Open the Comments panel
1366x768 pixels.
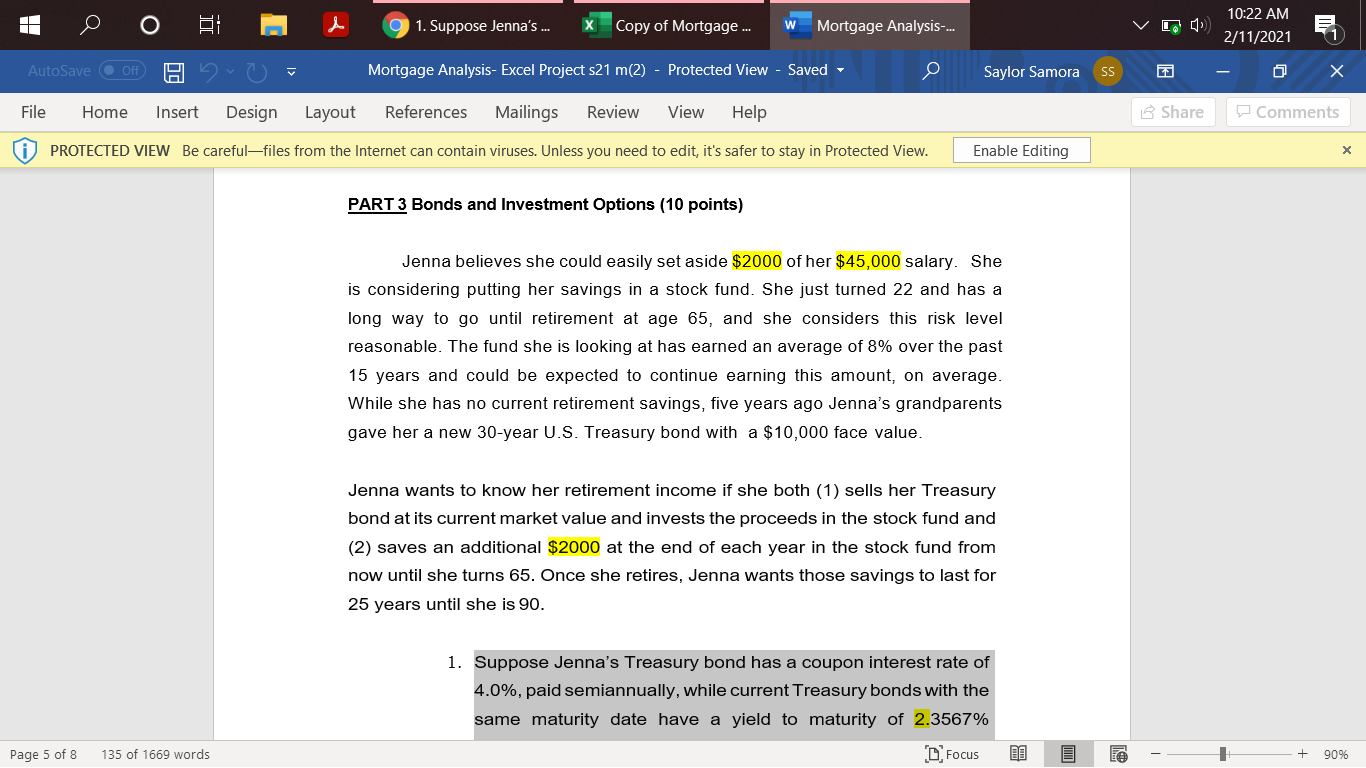[1288, 112]
